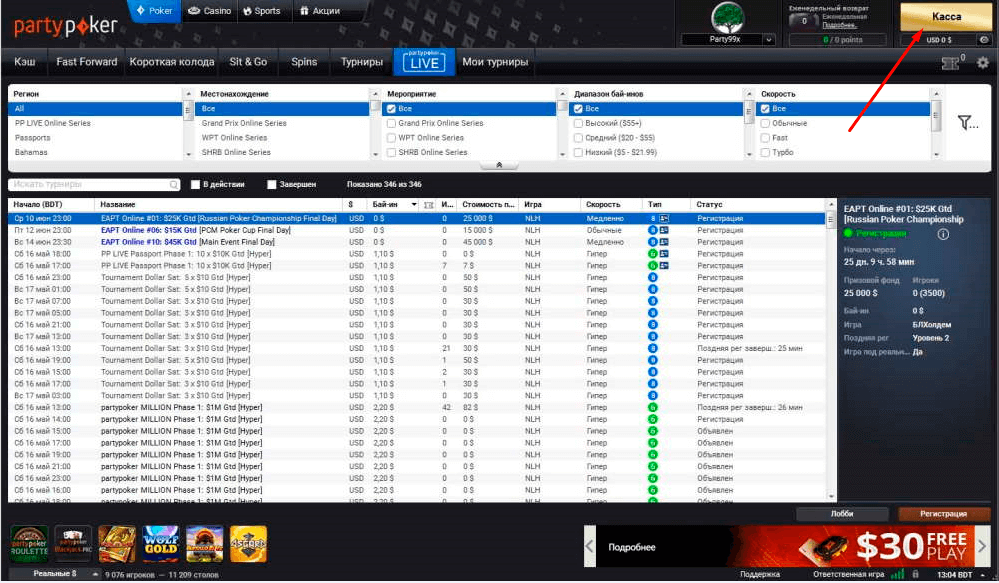
Task: Sort by the Начало (BDT) column header
Action: pyautogui.click(x=51, y=205)
